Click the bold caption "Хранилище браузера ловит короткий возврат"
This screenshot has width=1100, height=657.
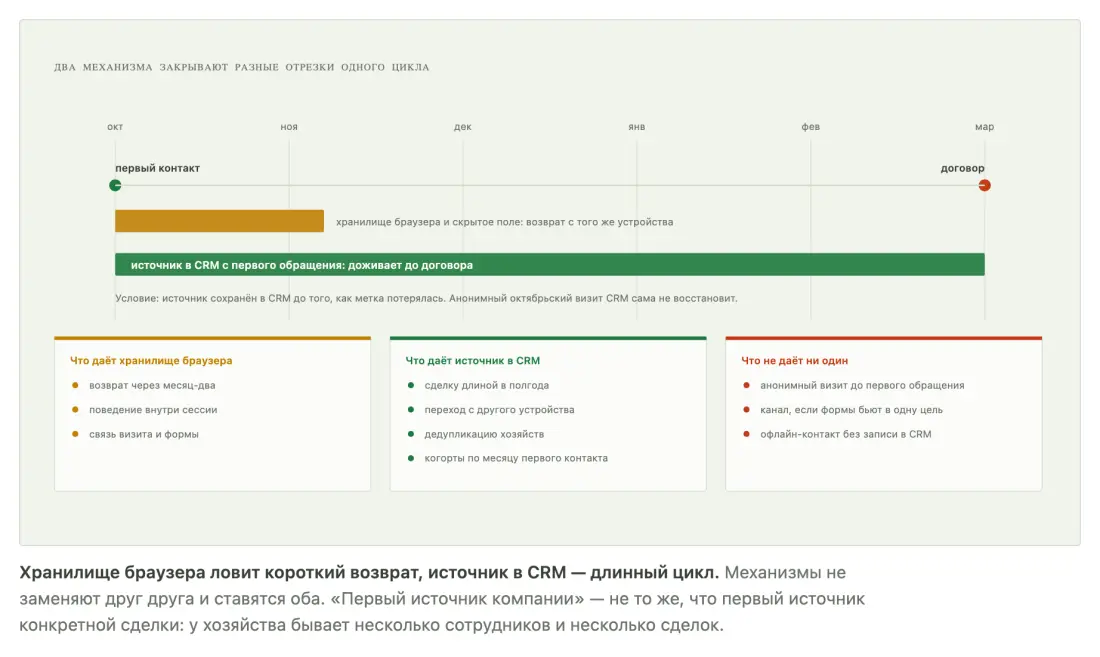coord(221,573)
